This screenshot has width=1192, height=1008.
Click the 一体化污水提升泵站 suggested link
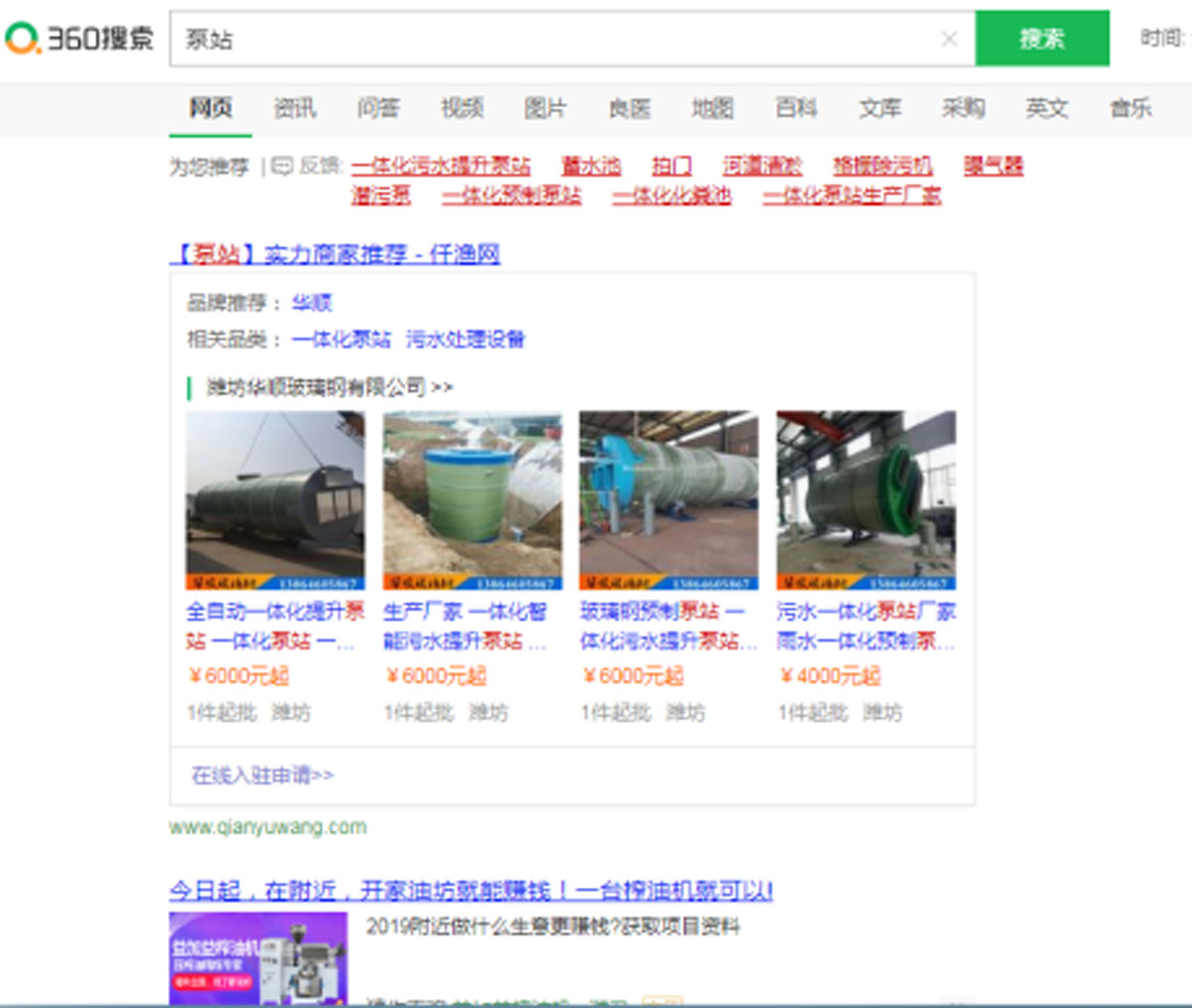pos(440,166)
